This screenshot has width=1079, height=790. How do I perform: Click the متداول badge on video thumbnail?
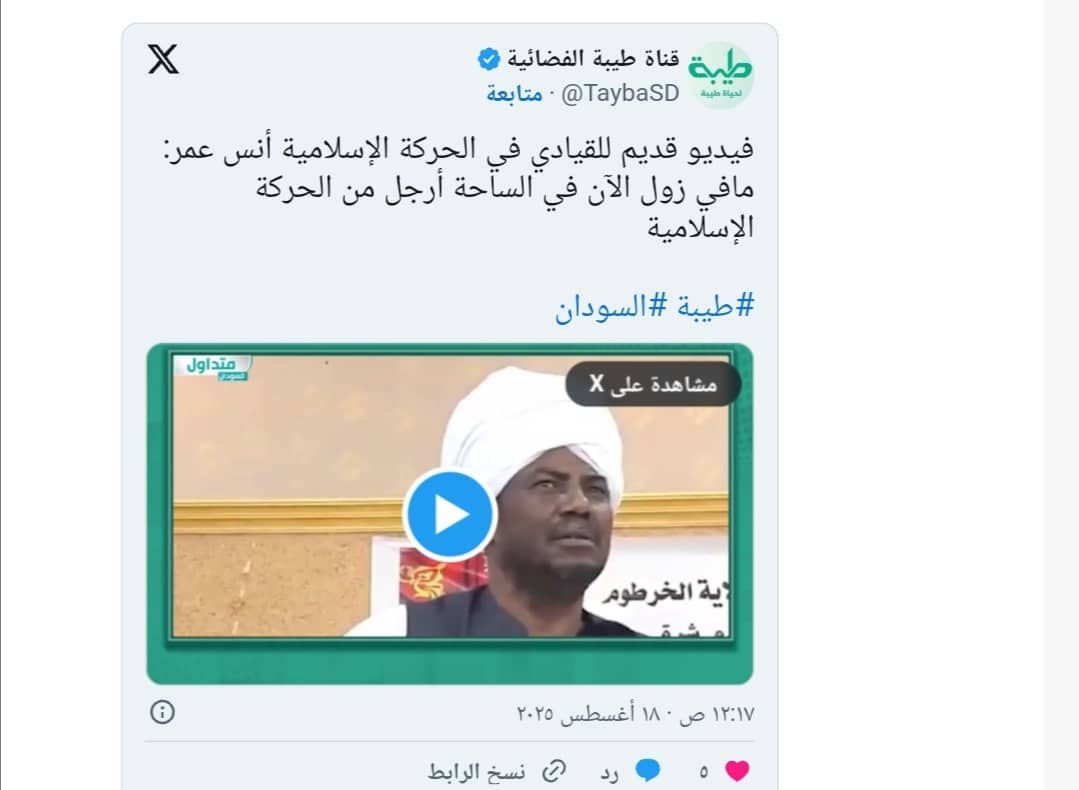pos(212,367)
